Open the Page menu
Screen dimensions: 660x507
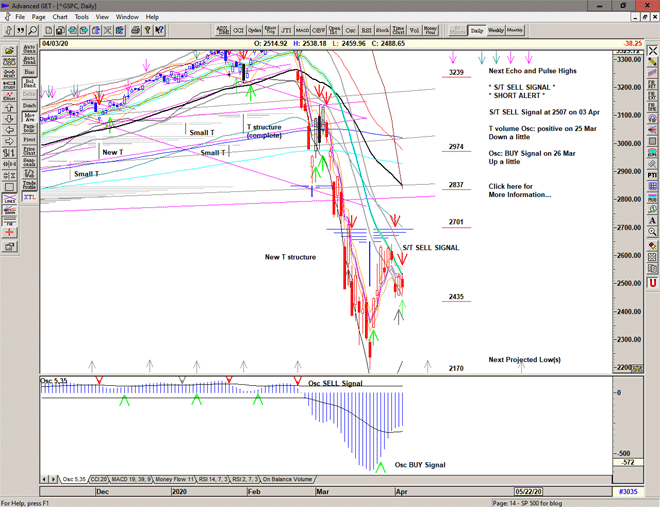click(x=38, y=17)
